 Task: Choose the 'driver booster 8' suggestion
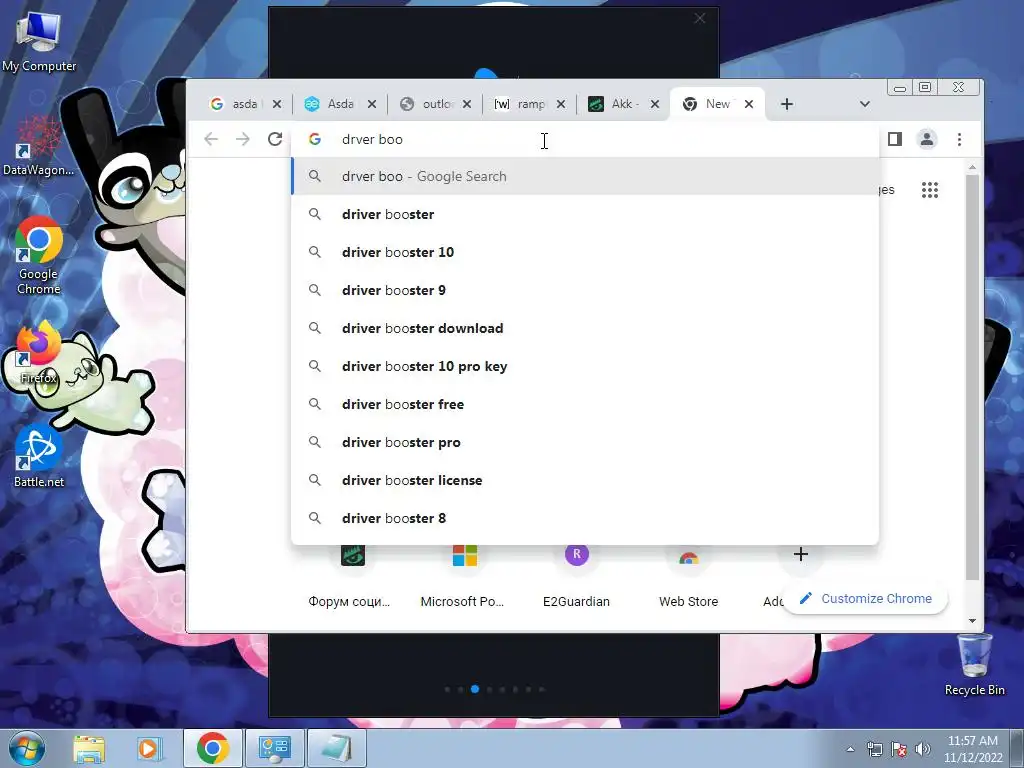pyautogui.click(x=585, y=518)
